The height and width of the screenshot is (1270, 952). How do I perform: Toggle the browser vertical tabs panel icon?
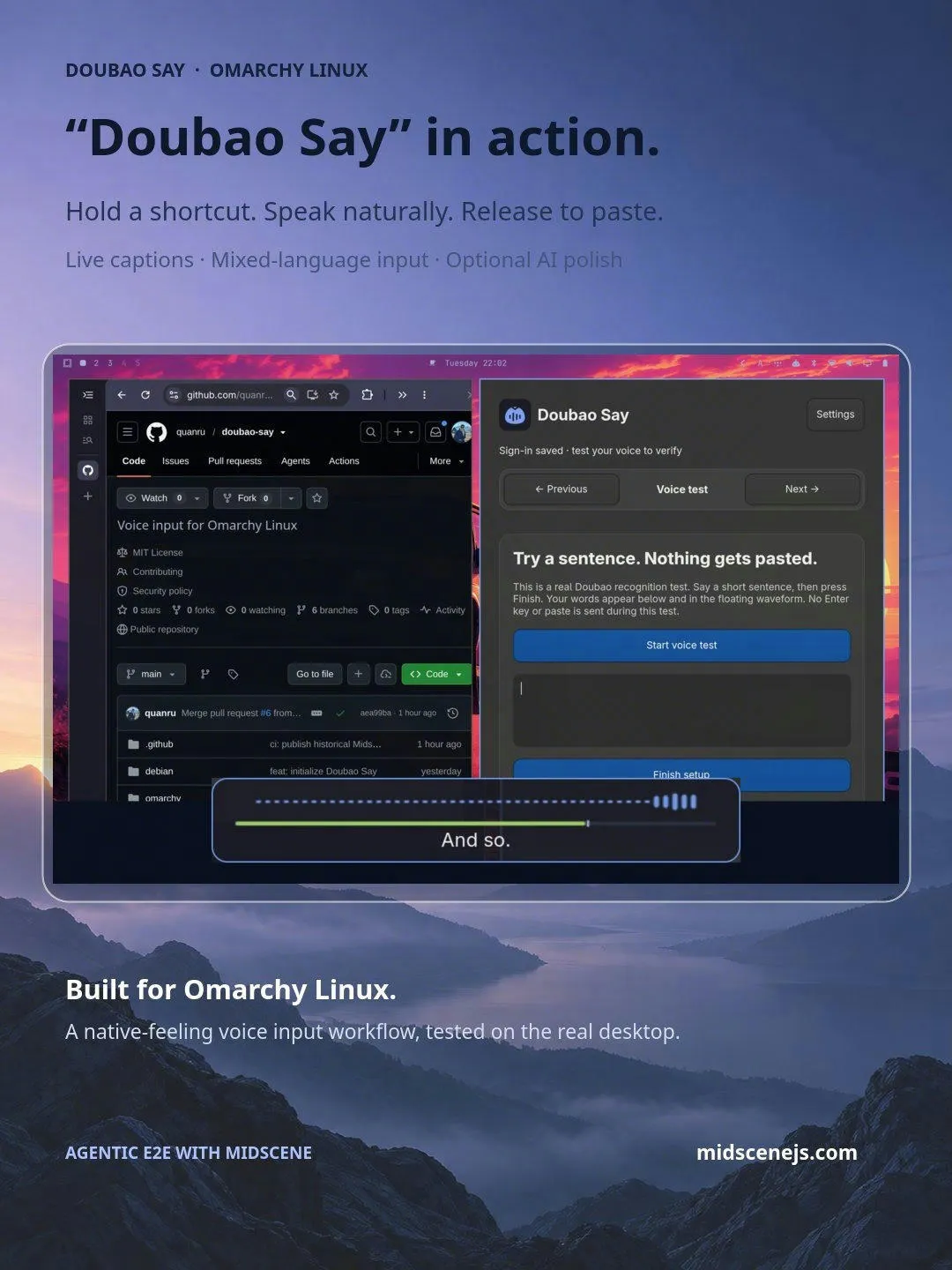coord(87,395)
